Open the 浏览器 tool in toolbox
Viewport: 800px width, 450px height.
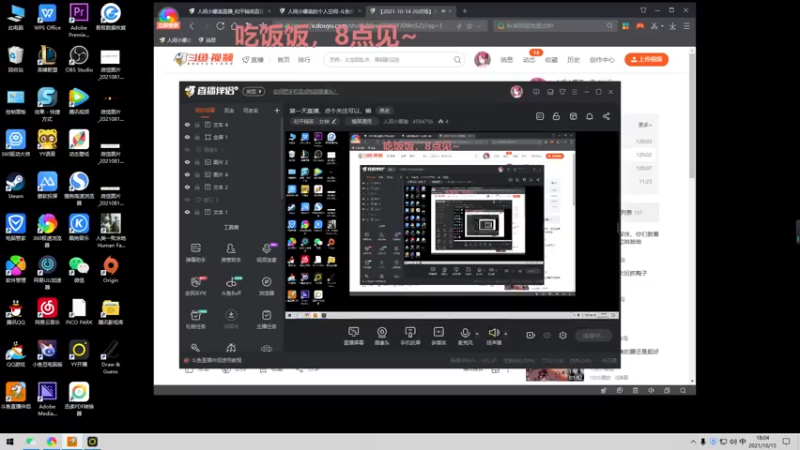[266, 286]
